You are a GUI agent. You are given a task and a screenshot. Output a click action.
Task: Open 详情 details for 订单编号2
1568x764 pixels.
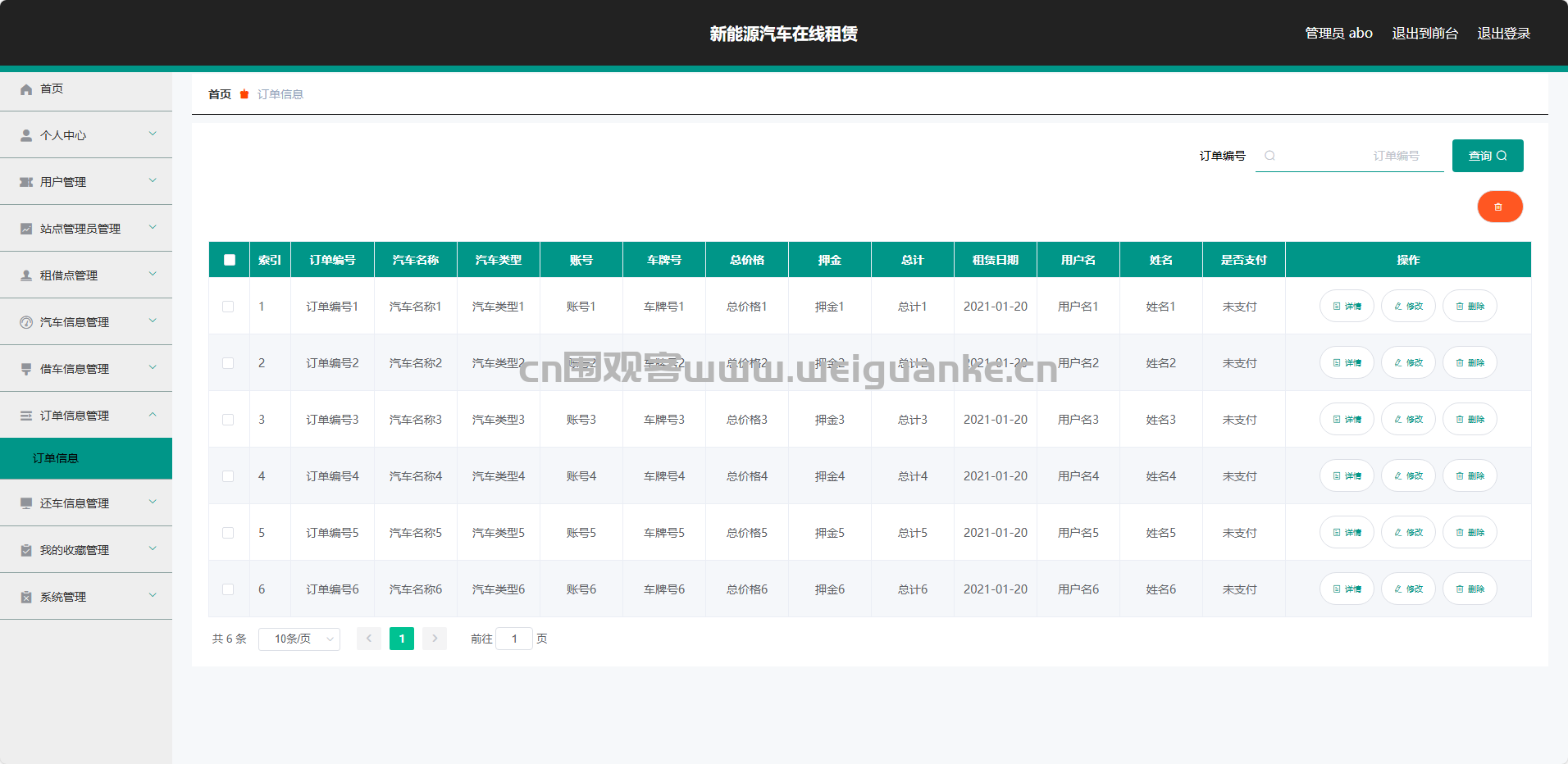(1347, 362)
